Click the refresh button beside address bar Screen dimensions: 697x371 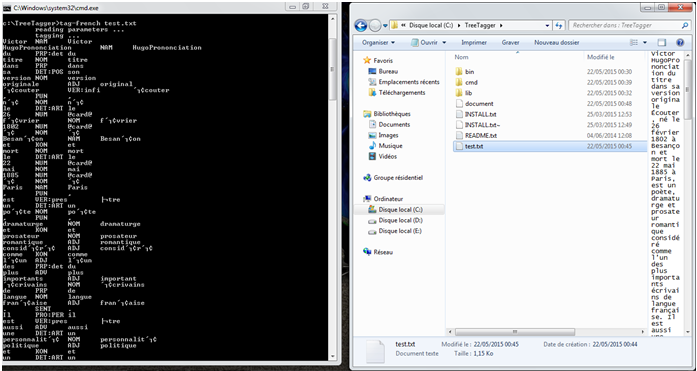coord(559,25)
